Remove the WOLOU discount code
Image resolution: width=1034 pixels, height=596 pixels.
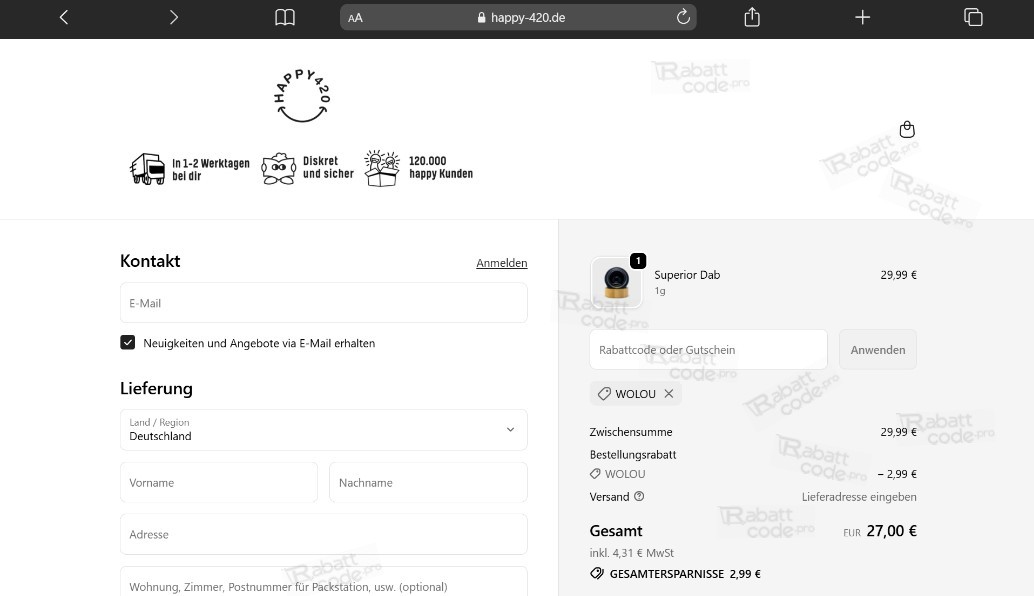click(x=668, y=394)
